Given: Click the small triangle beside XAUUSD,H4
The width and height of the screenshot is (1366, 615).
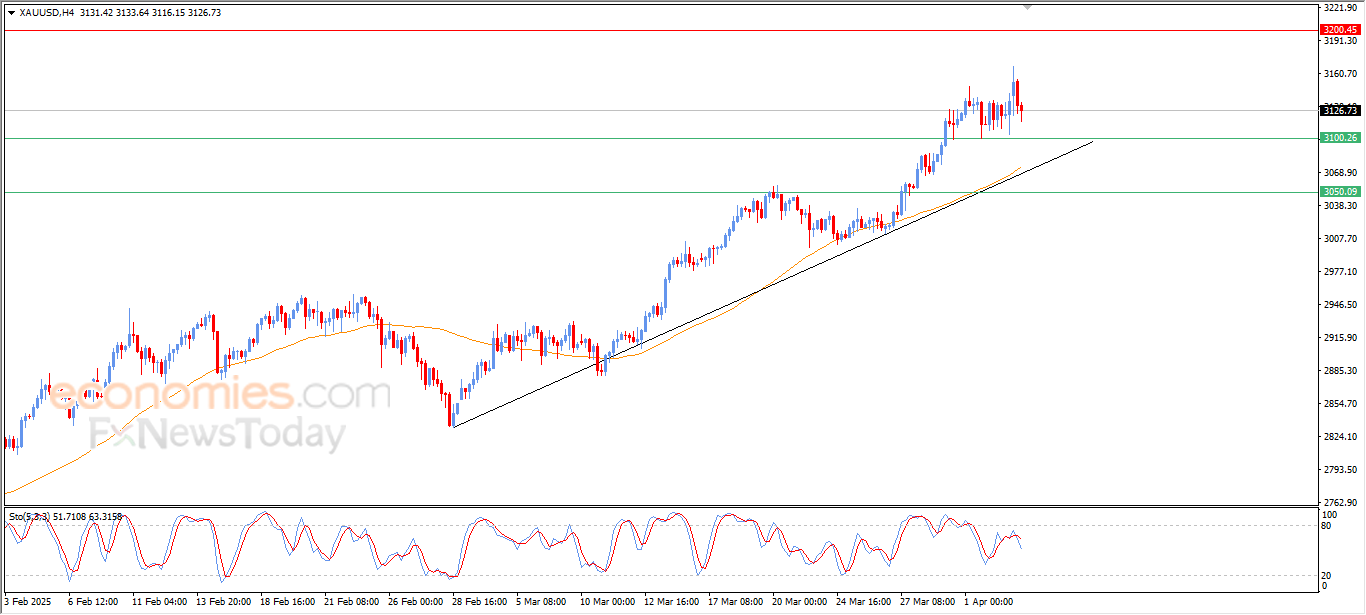Looking at the screenshot, I should 11,13.
